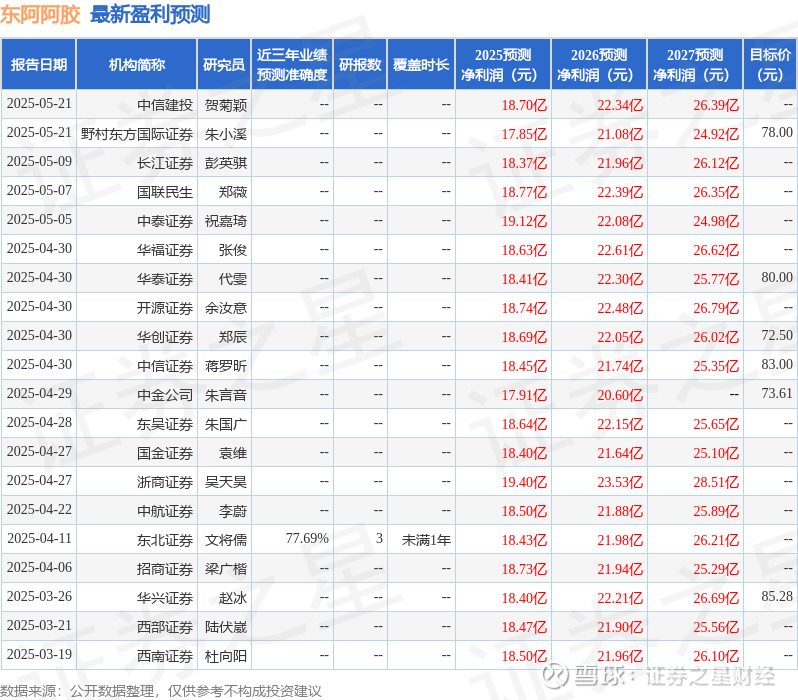
Task: Click target price 78.00
Action: click(777, 132)
